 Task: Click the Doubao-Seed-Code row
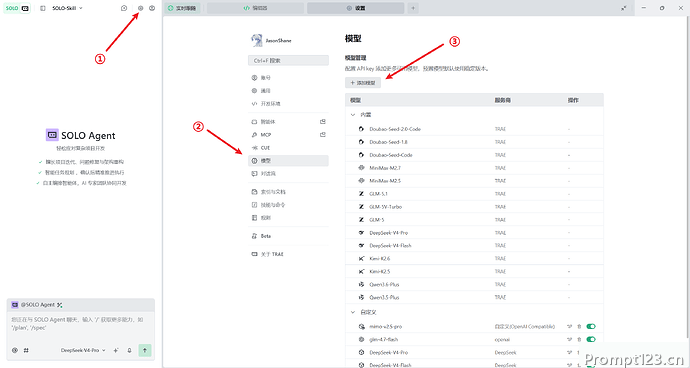474,155
